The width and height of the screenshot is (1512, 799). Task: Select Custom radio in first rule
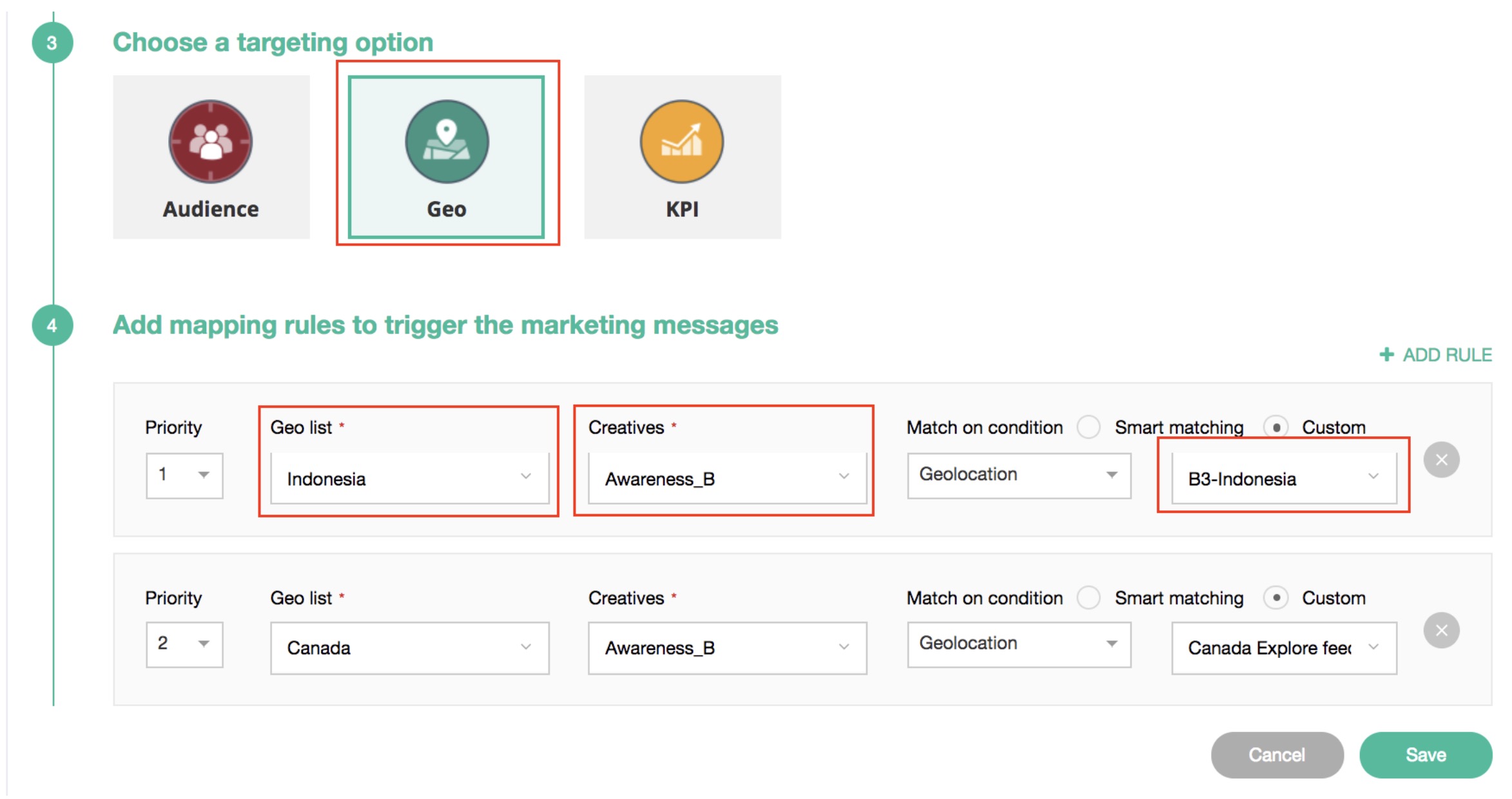point(1275,427)
